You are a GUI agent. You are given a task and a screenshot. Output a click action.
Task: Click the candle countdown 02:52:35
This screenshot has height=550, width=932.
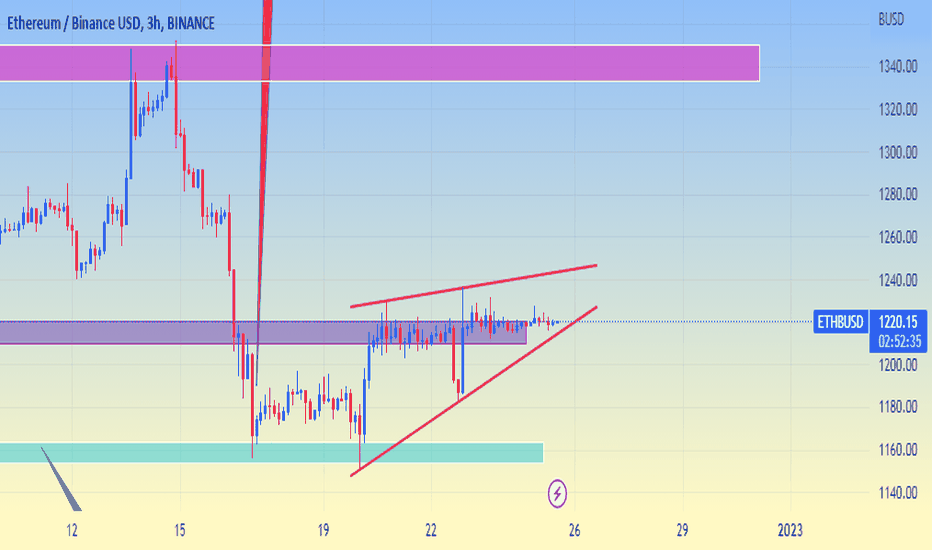point(899,341)
